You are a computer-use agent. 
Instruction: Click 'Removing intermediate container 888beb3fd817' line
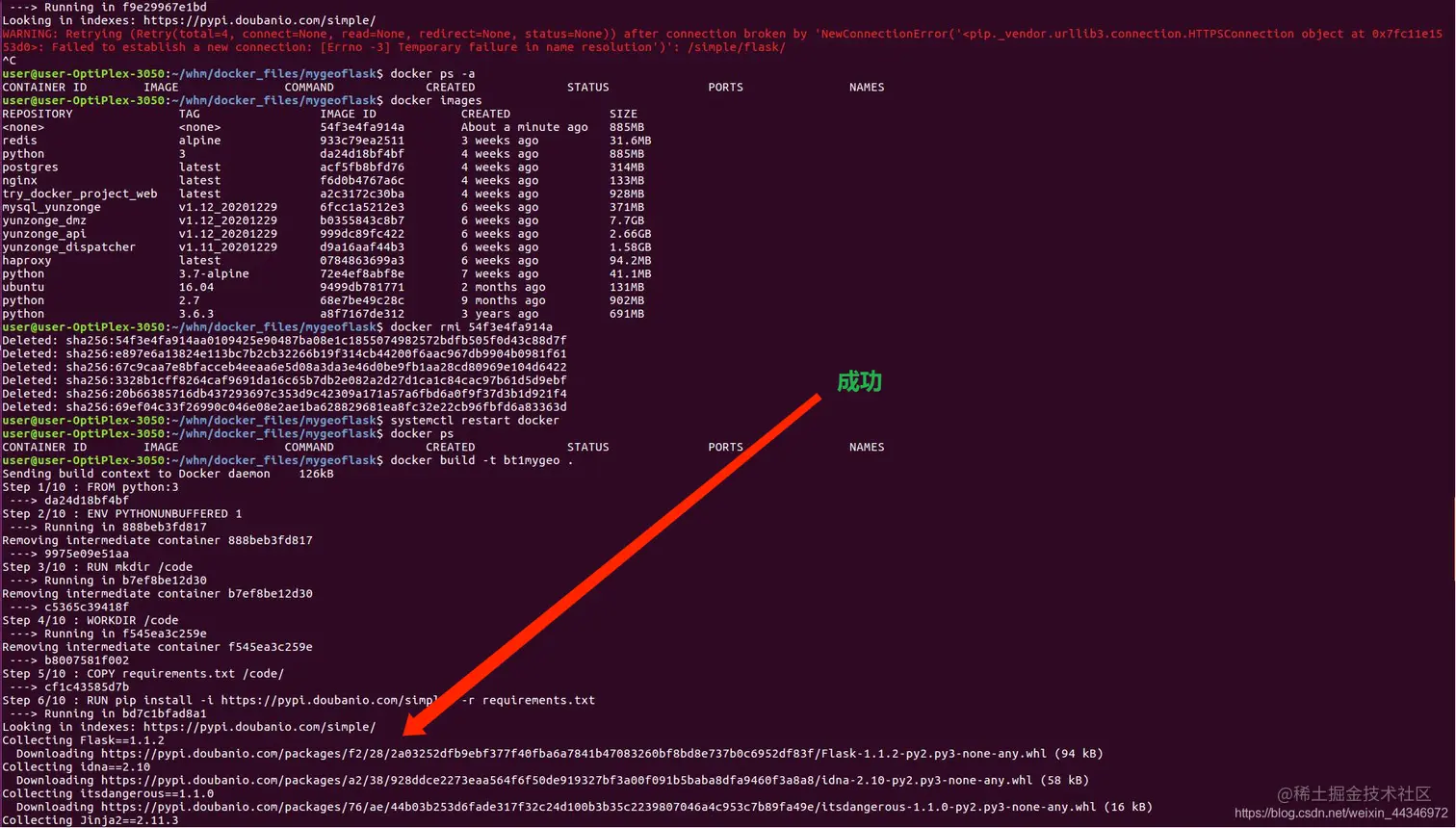click(x=157, y=541)
